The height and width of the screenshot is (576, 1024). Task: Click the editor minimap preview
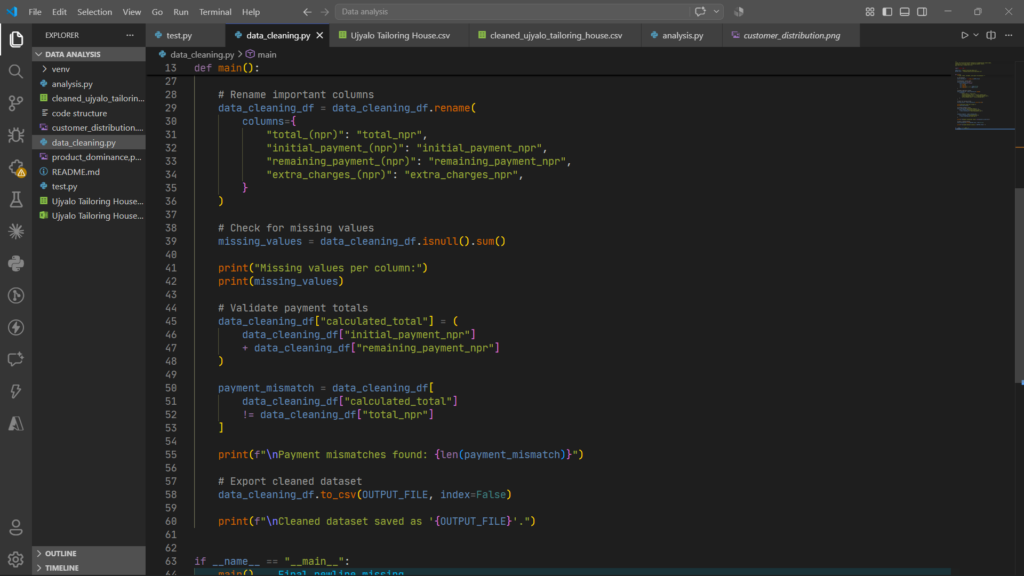[x=983, y=95]
